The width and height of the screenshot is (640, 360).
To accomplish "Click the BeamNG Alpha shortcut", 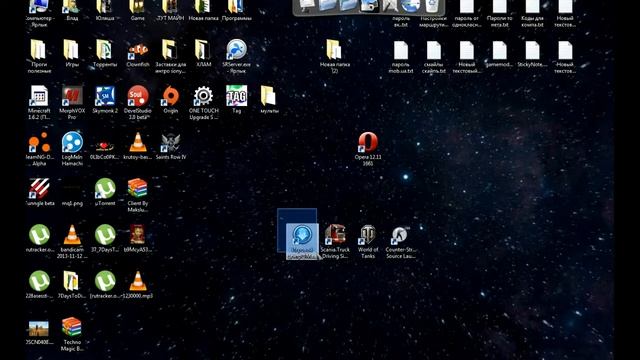I will tap(39, 142).
